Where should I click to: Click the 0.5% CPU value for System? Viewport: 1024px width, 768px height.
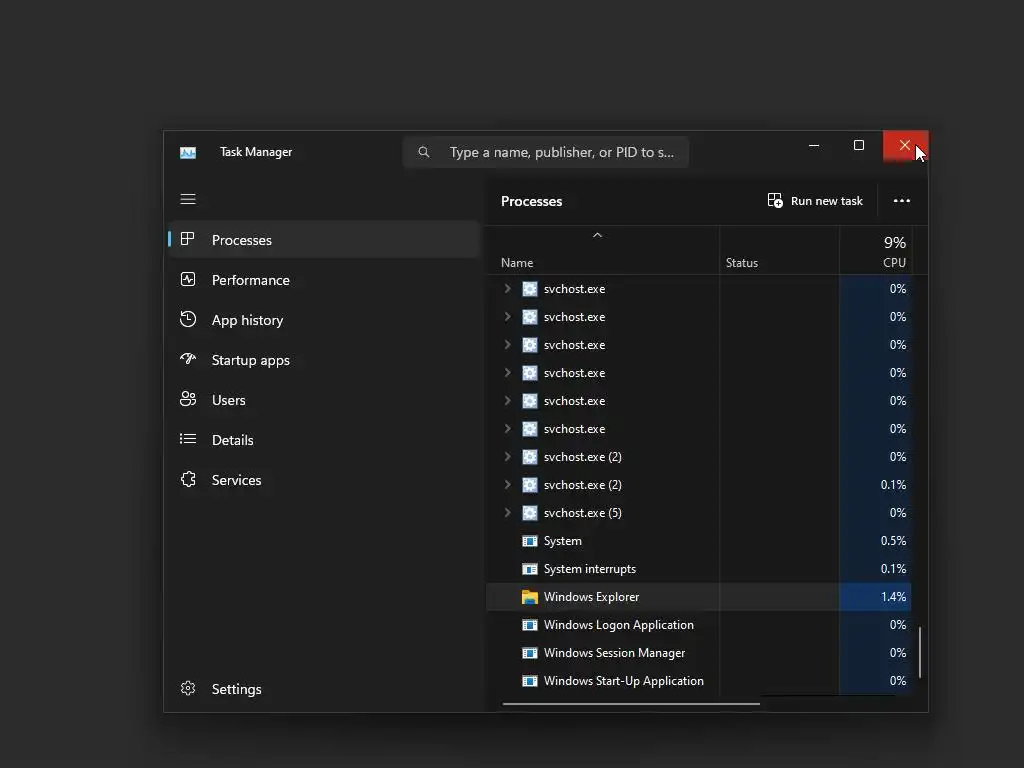tap(893, 541)
